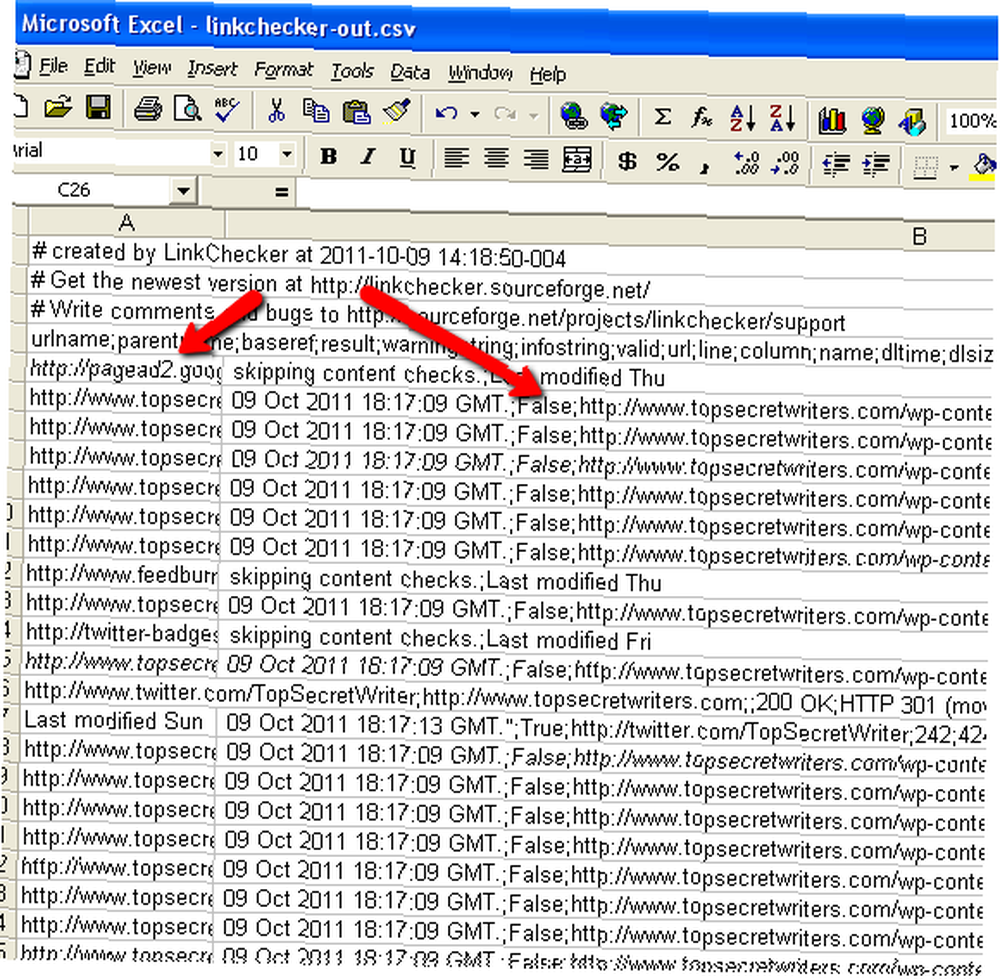Select the 'http://twitter-badges' cell
Viewport: 1000px width, 979px height.
point(121,633)
